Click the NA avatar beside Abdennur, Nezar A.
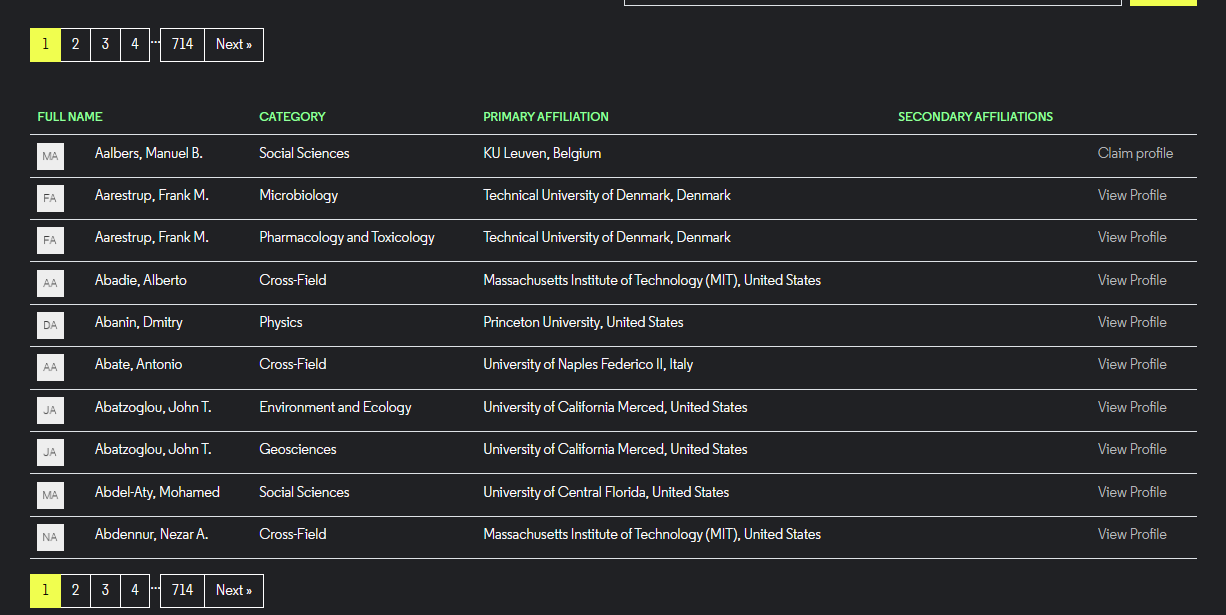 pyautogui.click(x=50, y=537)
